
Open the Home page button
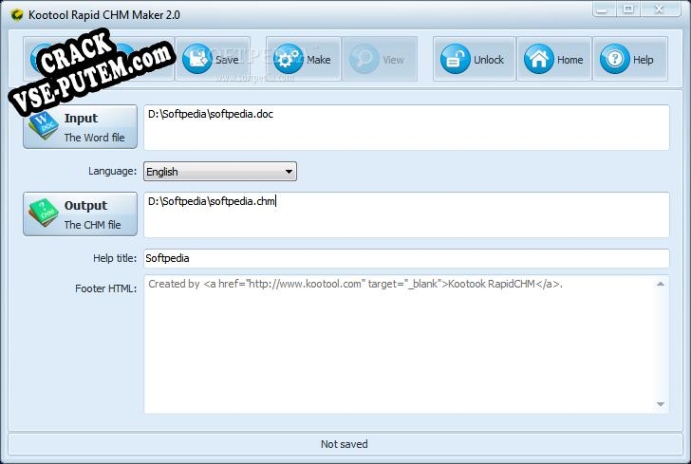click(x=554, y=59)
